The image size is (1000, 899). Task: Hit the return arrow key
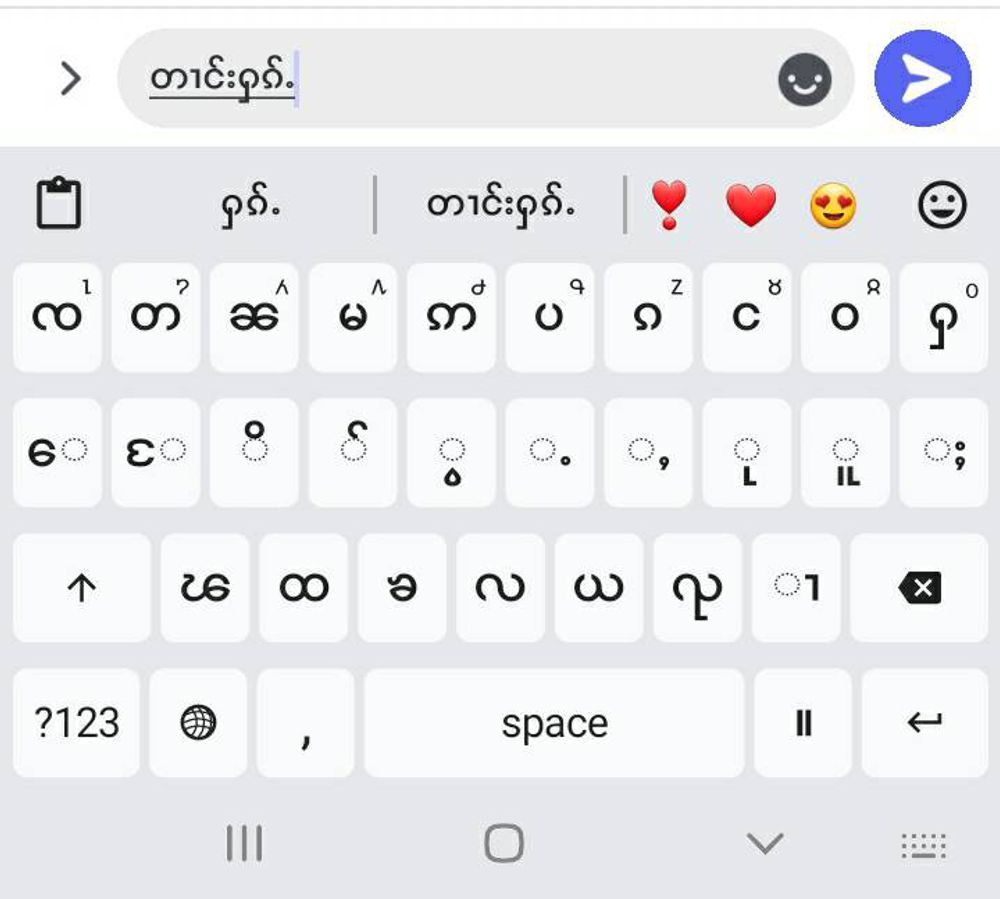click(925, 722)
